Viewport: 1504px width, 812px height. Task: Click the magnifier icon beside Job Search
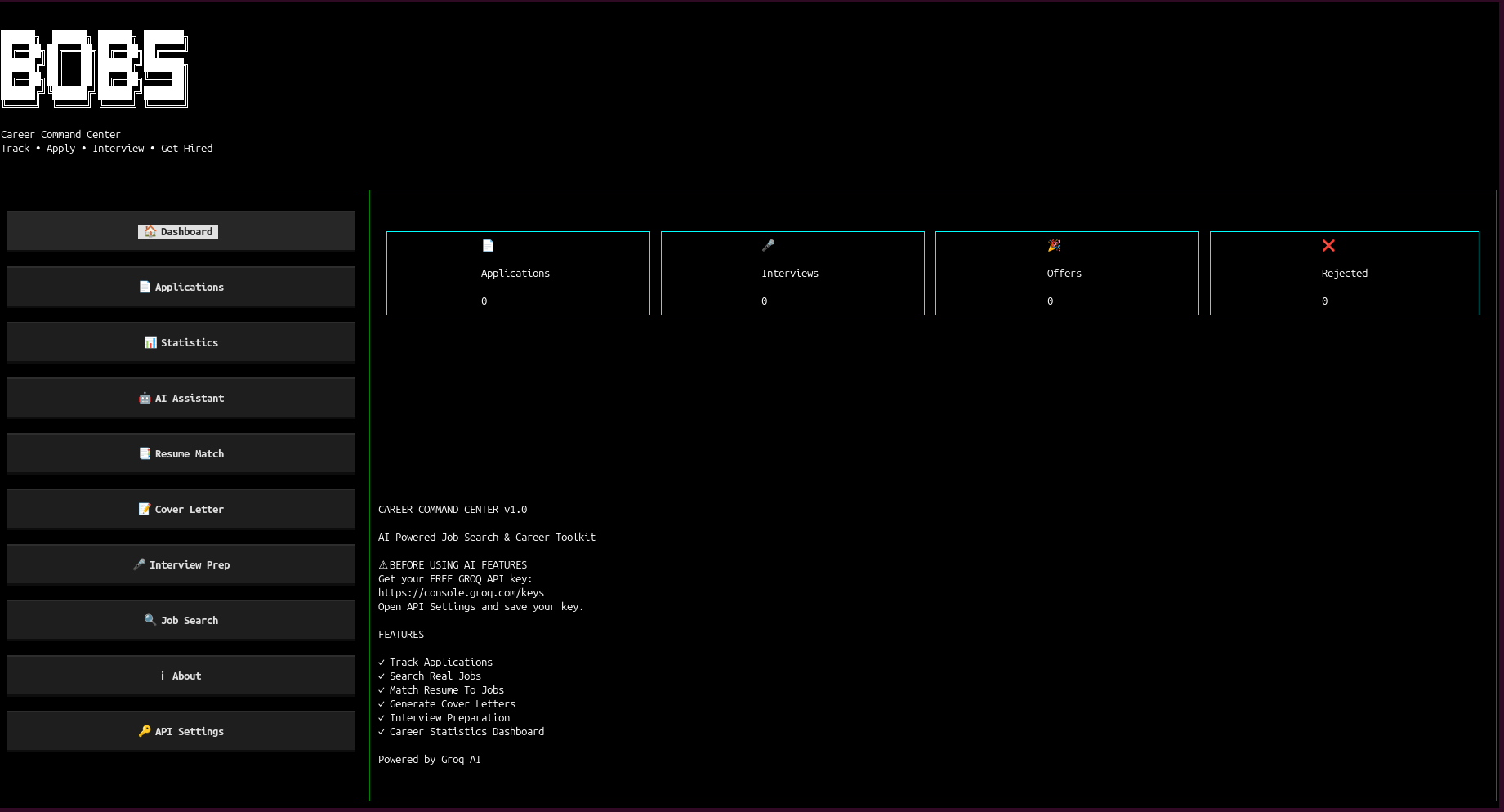(x=150, y=620)
